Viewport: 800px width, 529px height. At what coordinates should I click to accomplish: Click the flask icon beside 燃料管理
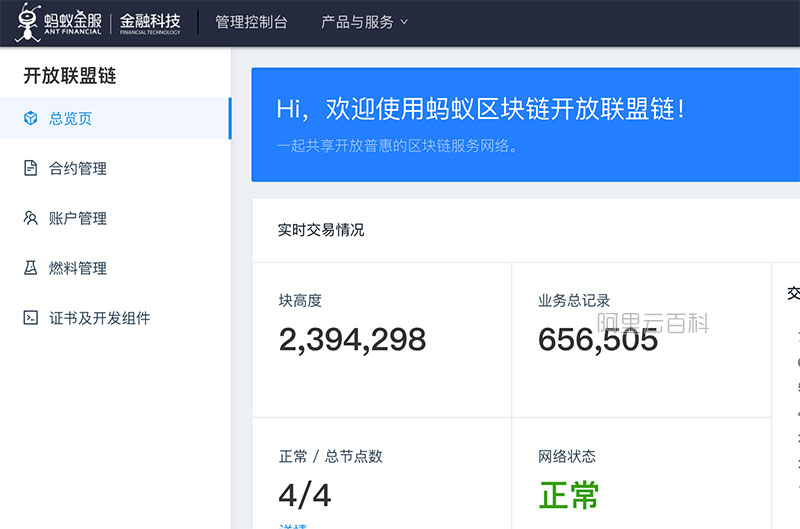31,268
